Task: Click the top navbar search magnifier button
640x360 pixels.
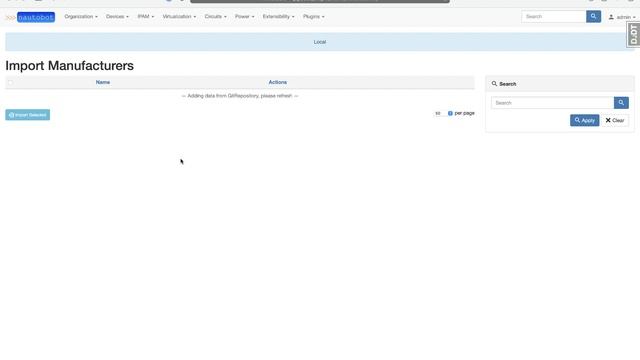Action: [593, 16]
